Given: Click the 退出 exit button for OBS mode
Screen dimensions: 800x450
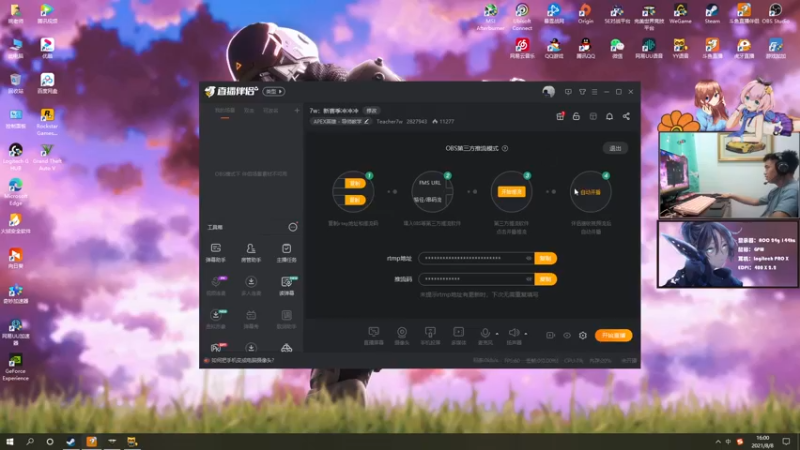Looking at the screenshot, I should click(x=615, y=148).
